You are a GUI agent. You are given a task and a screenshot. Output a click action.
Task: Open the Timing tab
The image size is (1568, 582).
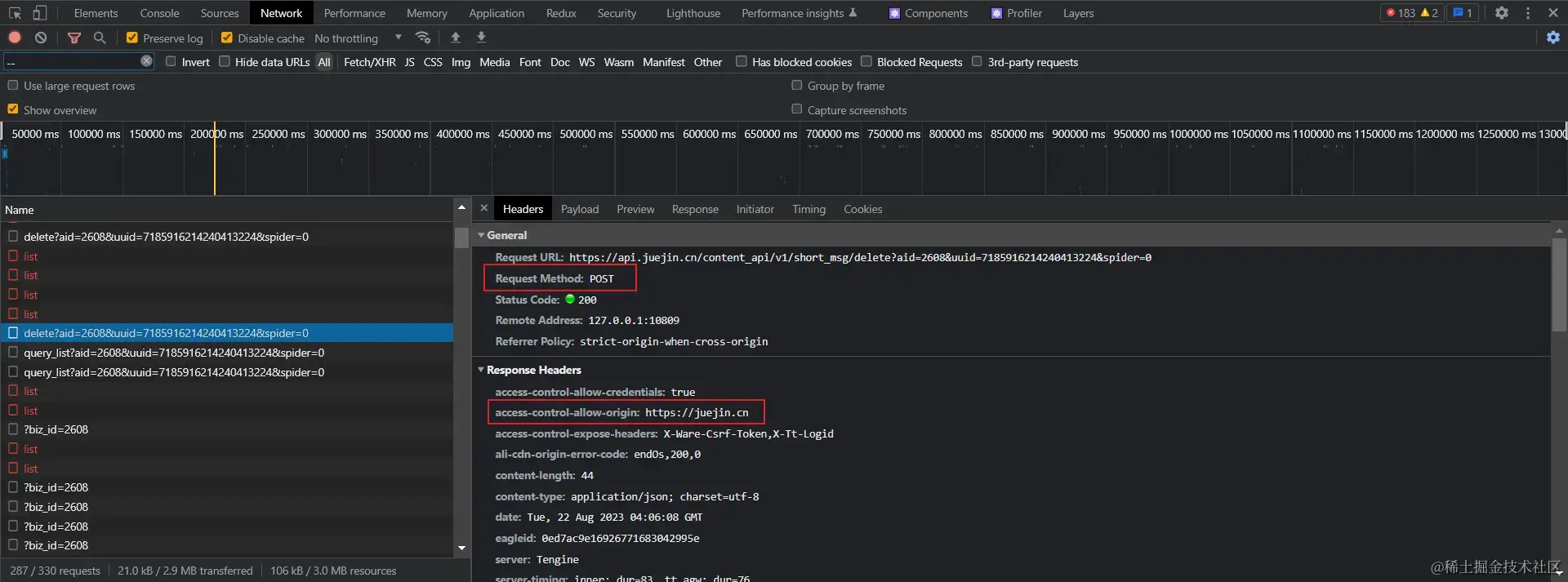[x=808, y=209]
